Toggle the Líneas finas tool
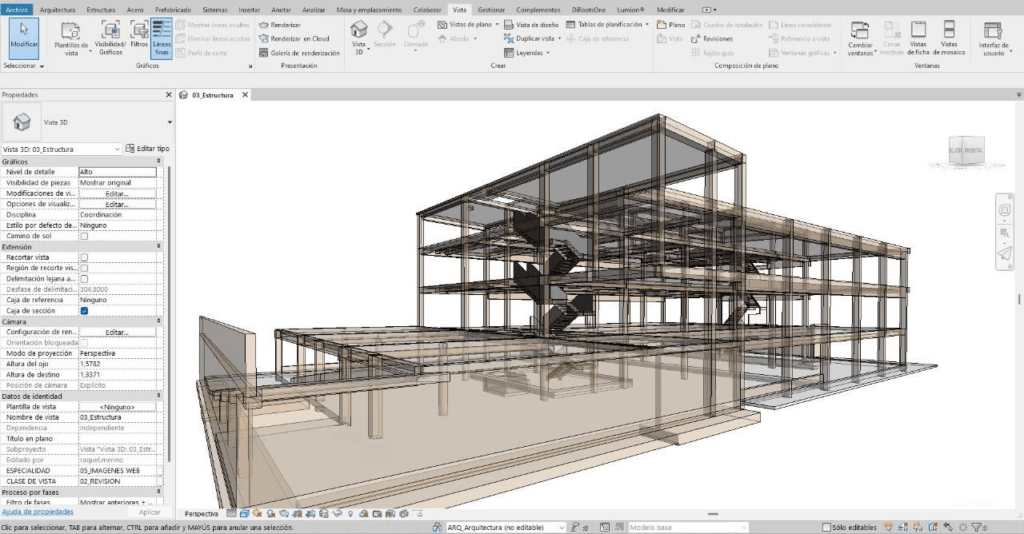 click(x=162, y=38)
